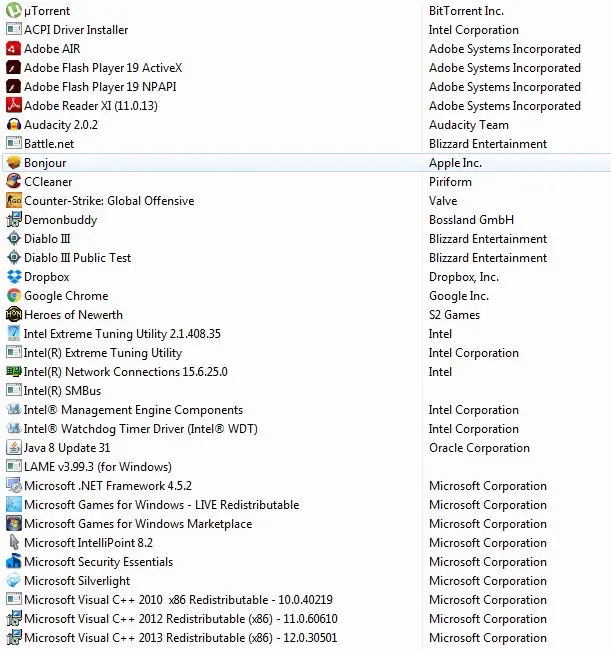Click the Microsoft IntelliPoint mouse icon
The image size is (611, 649).
coord(14,543)
